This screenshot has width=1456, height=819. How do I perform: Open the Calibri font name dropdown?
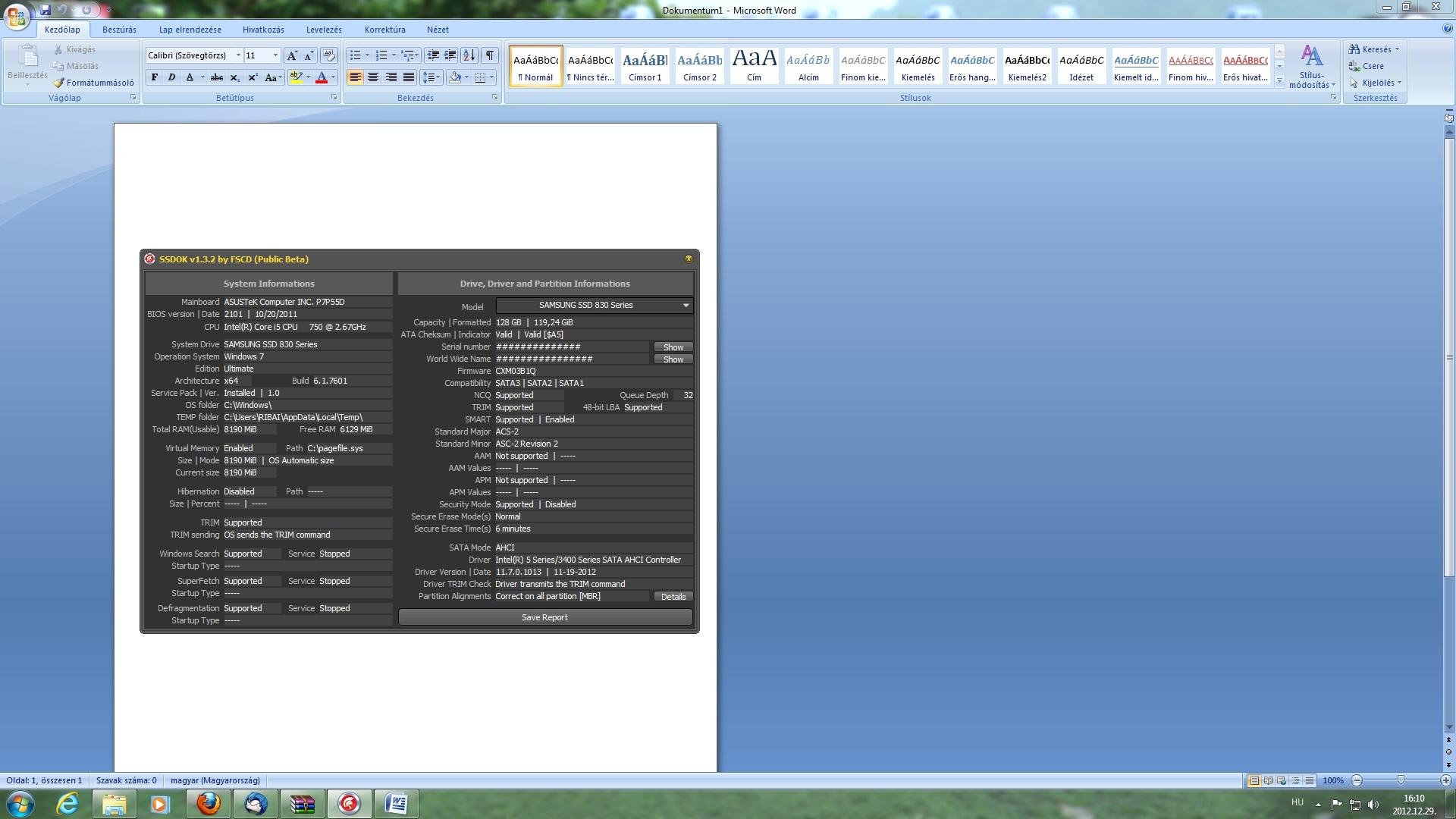[238, 55]
